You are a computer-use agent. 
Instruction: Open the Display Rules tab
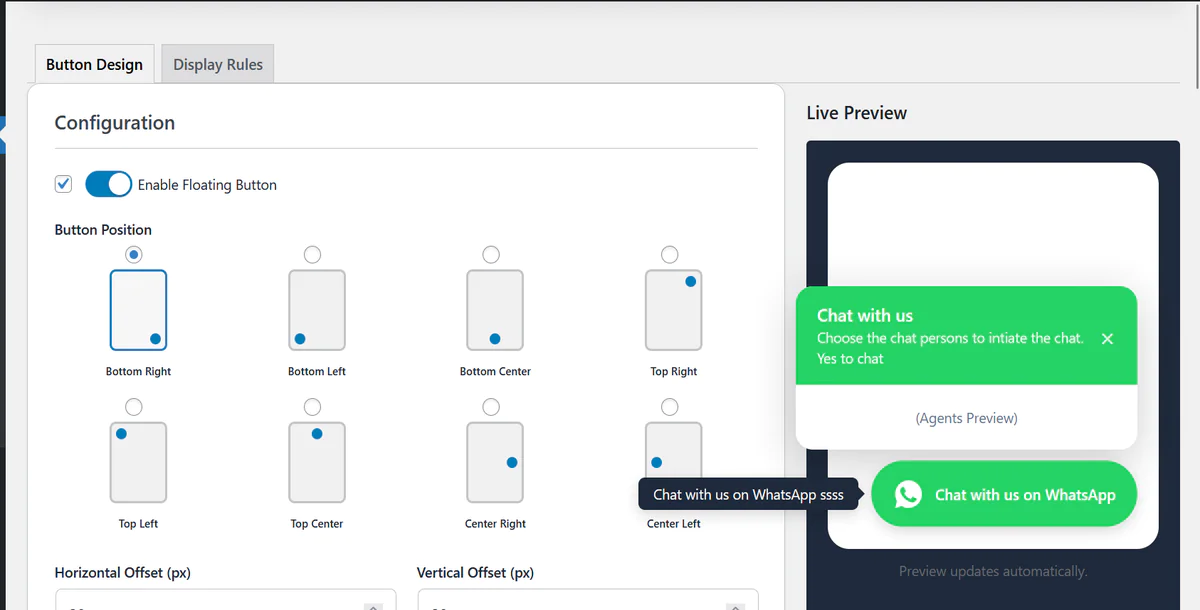point(218,64)
